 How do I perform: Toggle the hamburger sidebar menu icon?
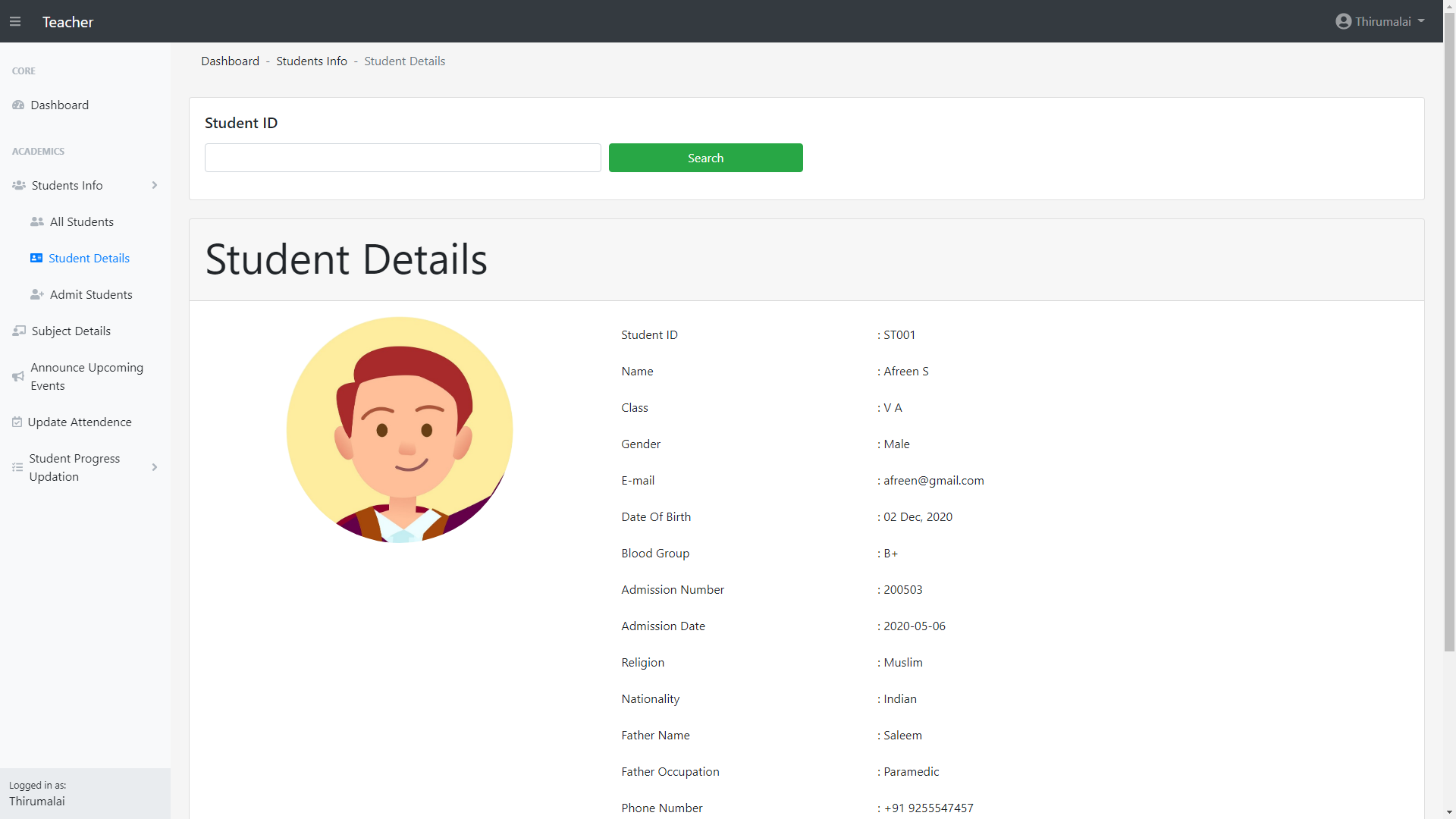(x=15, y=22)
